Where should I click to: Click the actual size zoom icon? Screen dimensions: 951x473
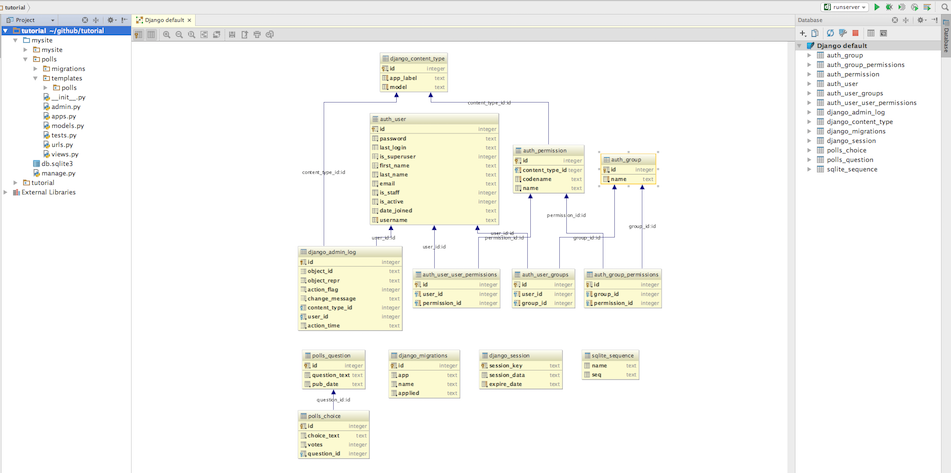[x=192, y=35]
